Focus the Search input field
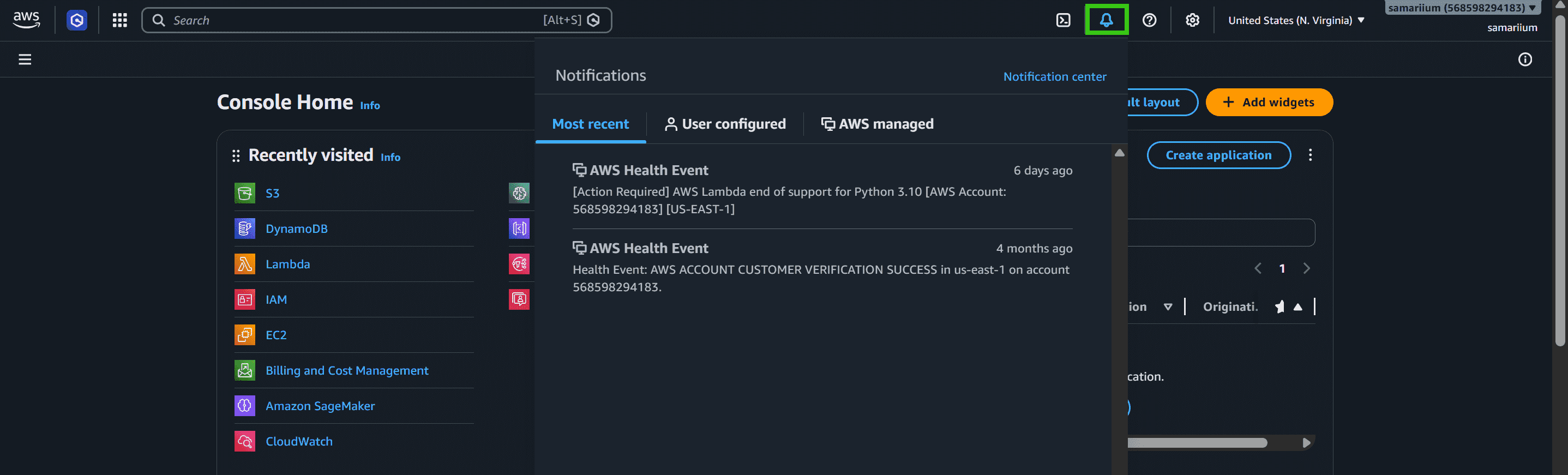 [376, 20]
